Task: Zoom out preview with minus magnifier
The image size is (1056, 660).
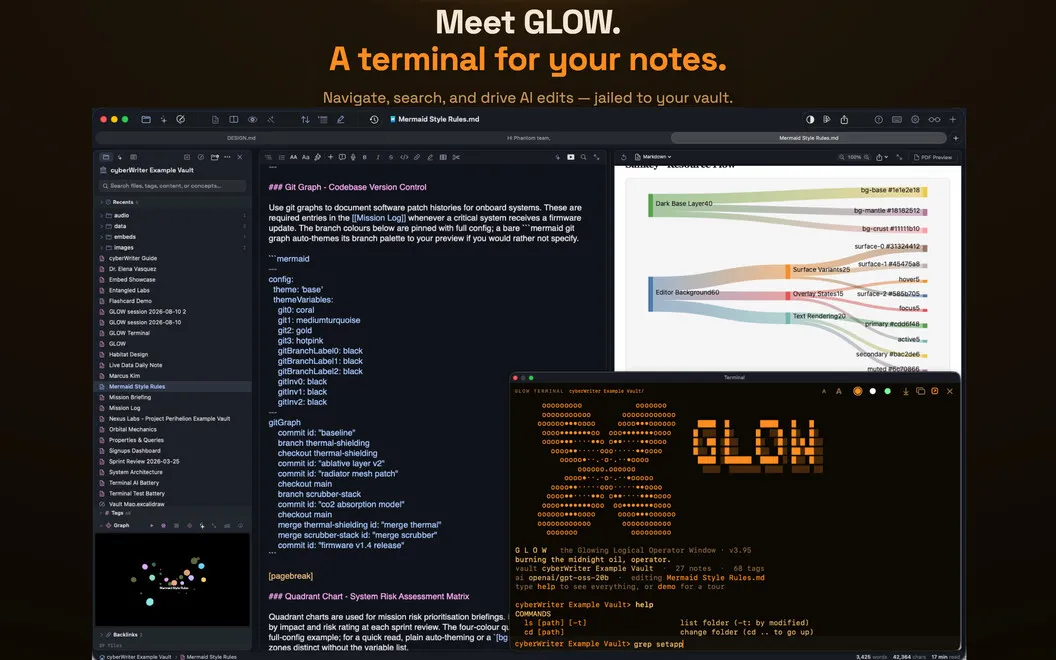Action: tap(842, 157)
